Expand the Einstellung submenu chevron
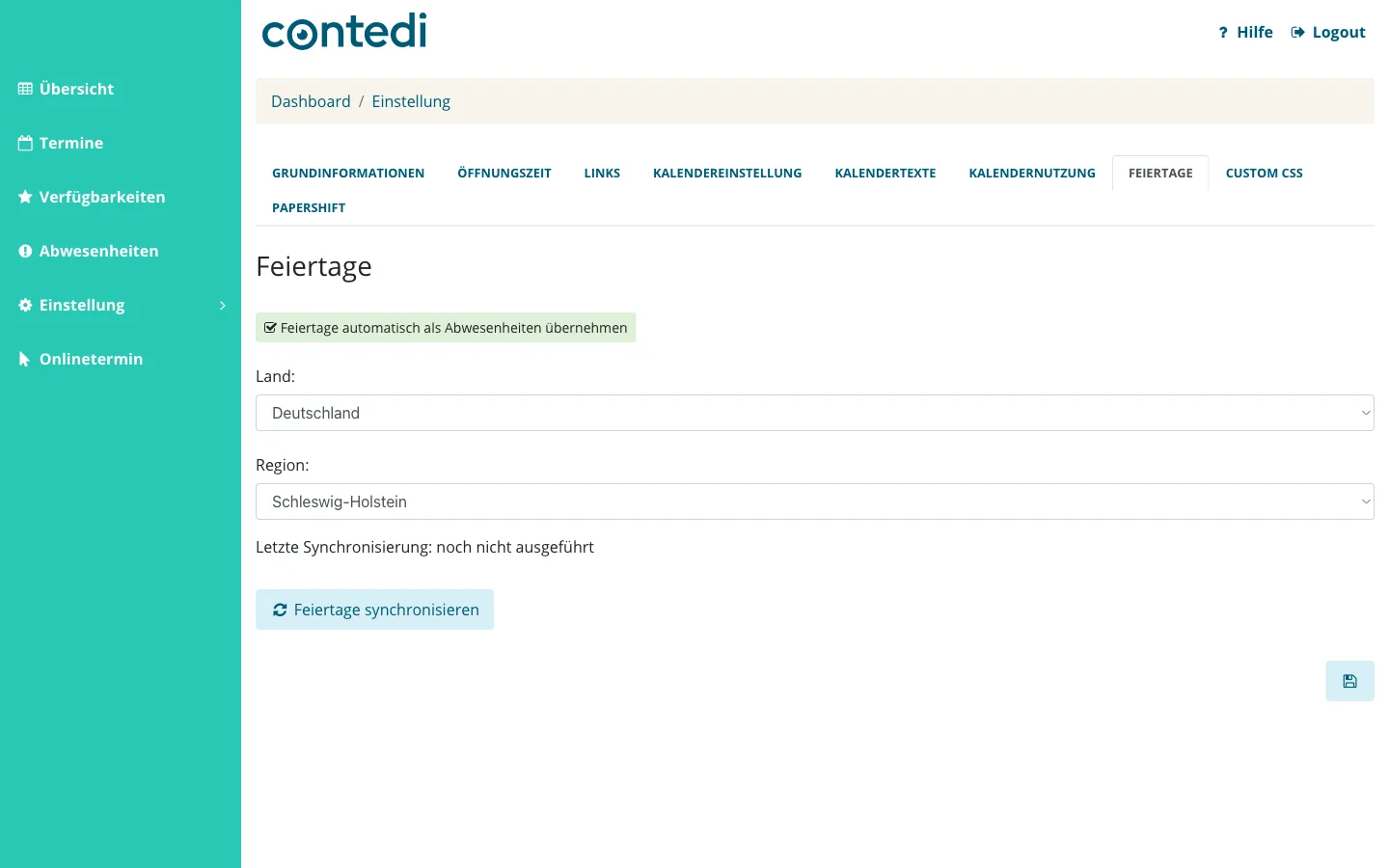Image resolution: width=1389 pixels, height=868 pixels. tap(223, 305)
